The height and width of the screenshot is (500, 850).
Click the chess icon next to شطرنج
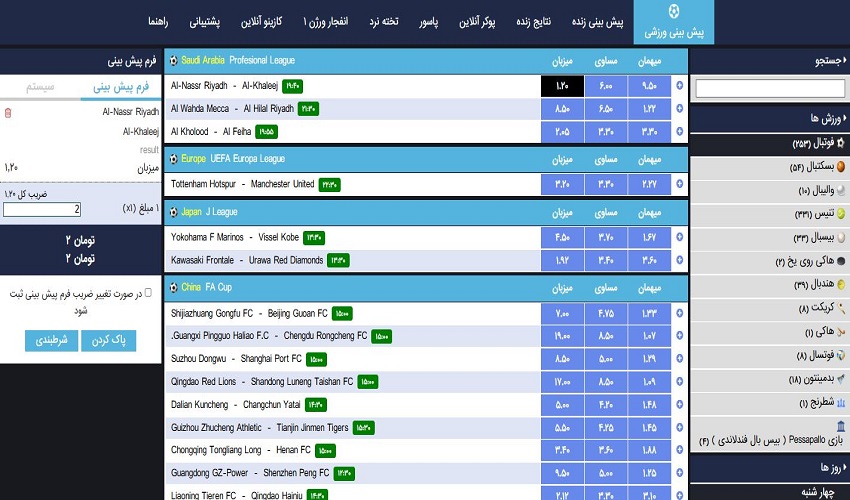pos(841,402)
